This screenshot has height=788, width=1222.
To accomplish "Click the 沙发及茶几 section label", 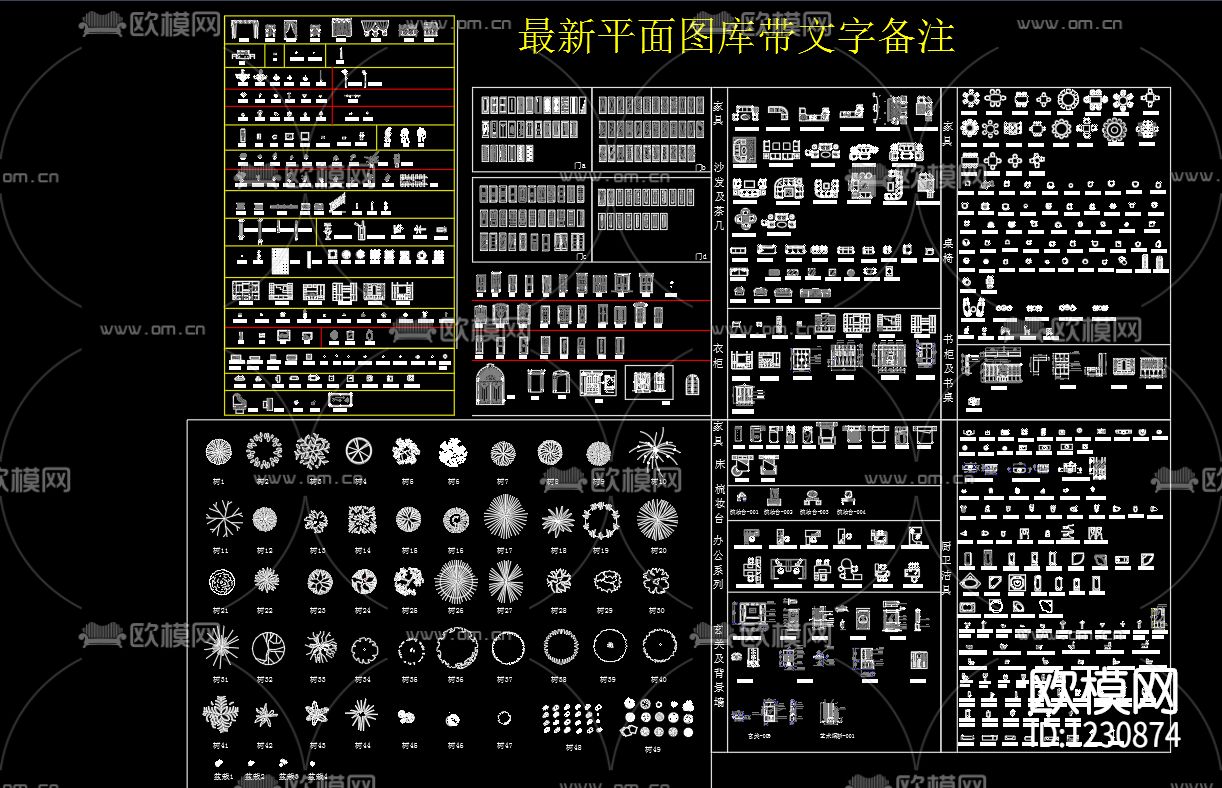I will [719, 197].
